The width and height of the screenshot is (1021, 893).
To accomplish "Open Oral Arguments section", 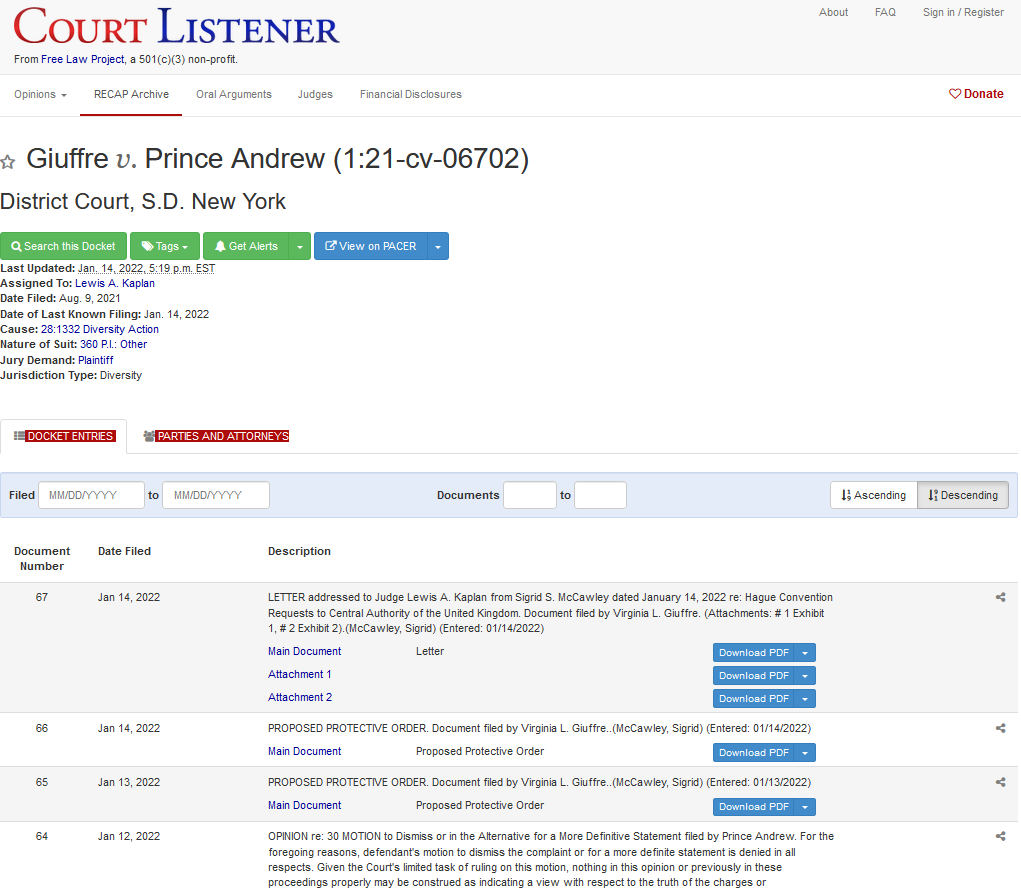I will 234,94.
